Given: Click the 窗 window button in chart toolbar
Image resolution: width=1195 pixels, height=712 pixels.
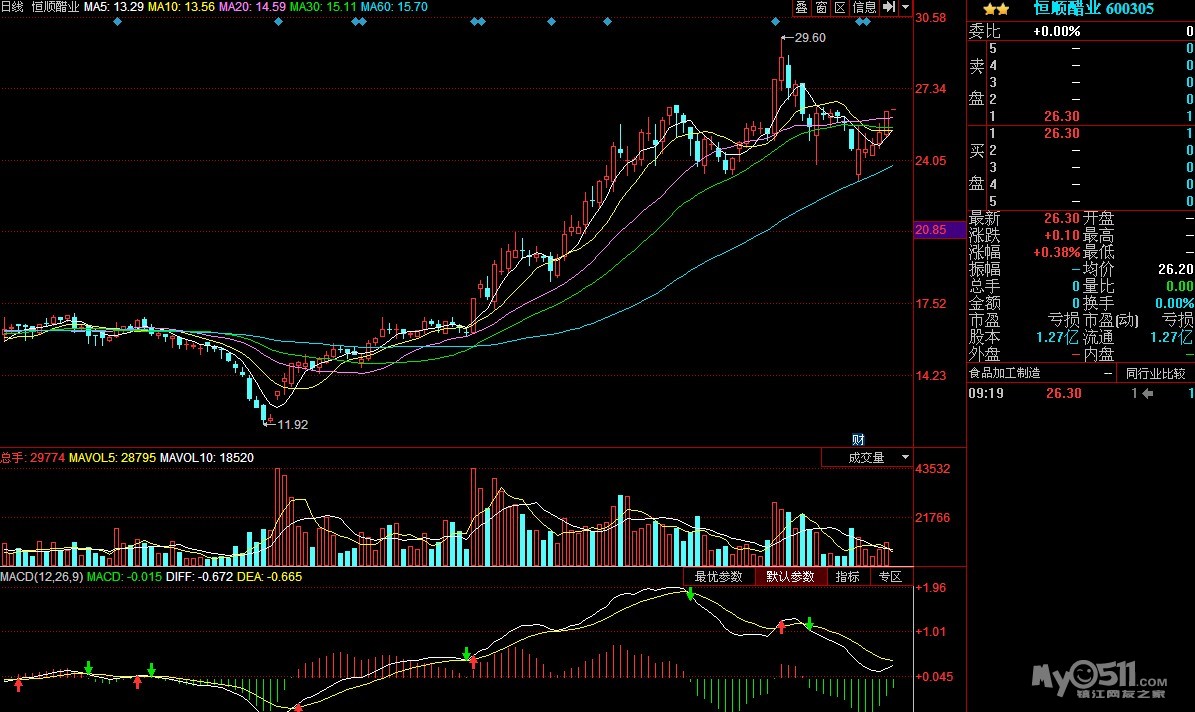Looking at the screenshot, I should tap(821, 7).
